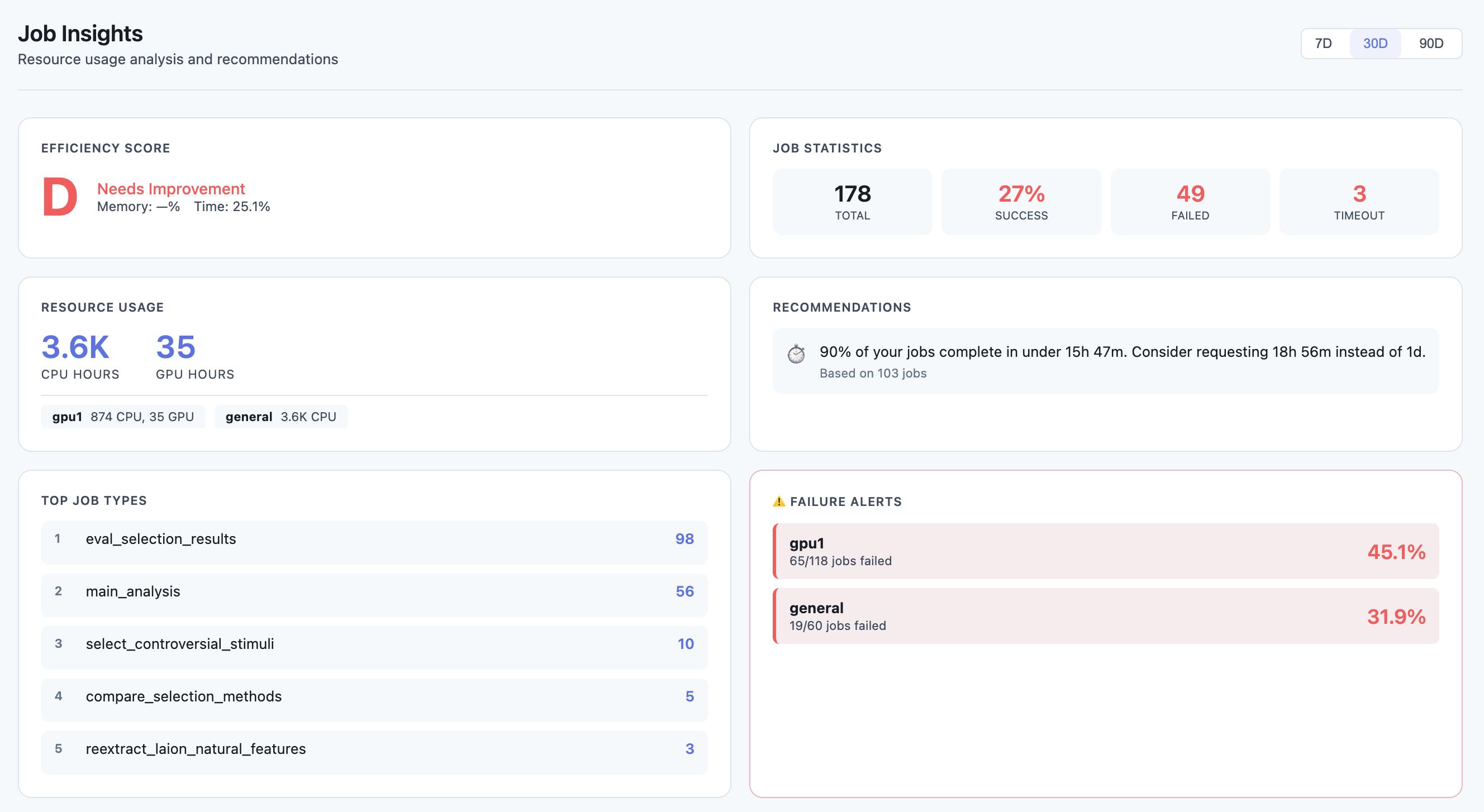
Task: Click the compare_selection_methods row
Action: (374, 696)
